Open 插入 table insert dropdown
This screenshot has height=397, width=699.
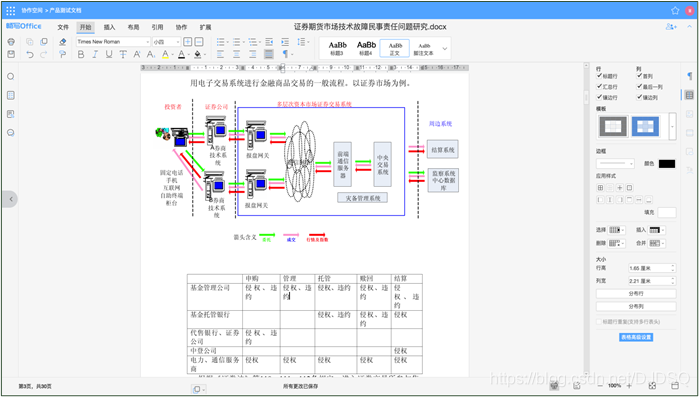pos(657,230)
